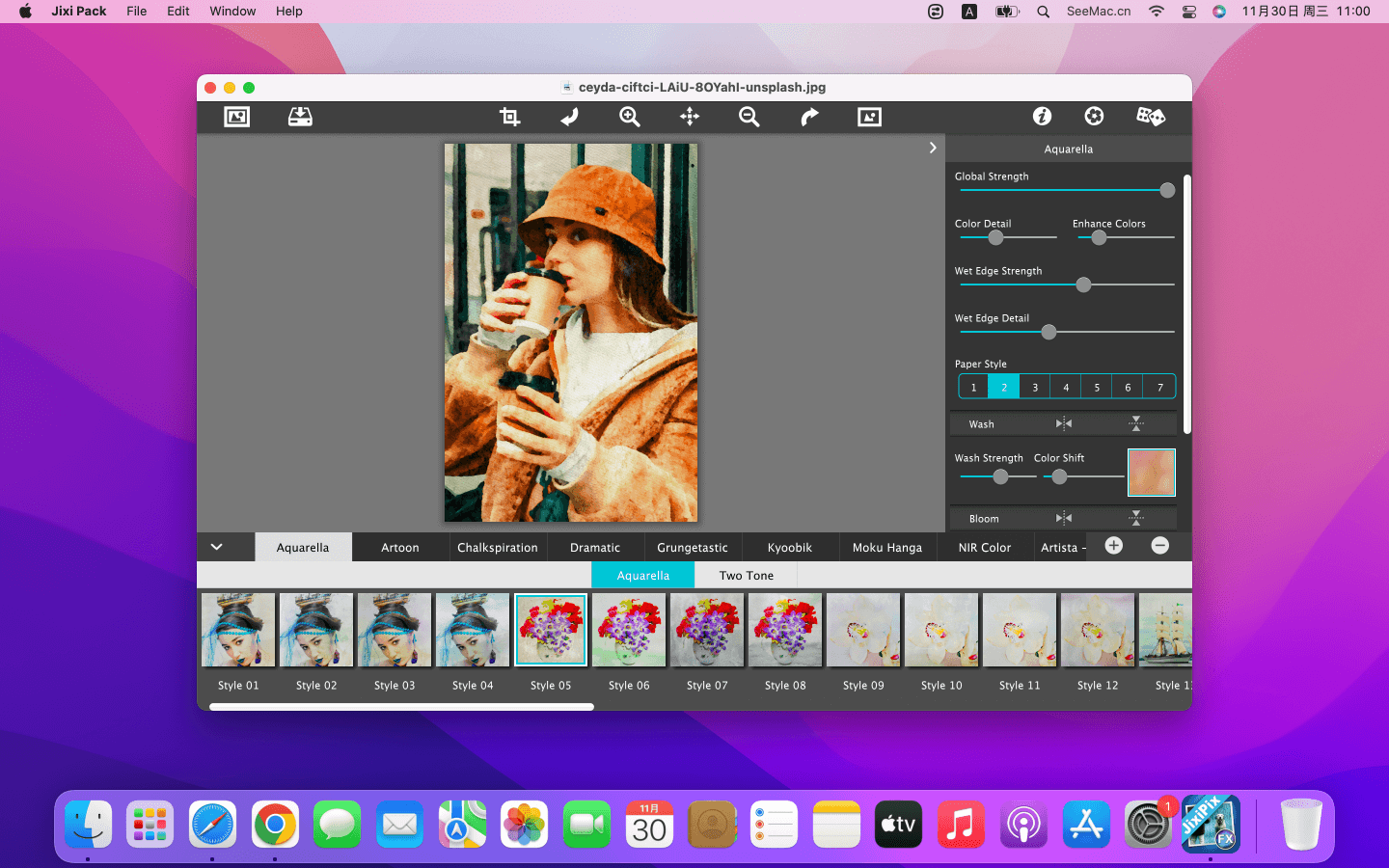Select the crop tool
The height and width of the screenshot is (868, 1389).
[509, 117]
